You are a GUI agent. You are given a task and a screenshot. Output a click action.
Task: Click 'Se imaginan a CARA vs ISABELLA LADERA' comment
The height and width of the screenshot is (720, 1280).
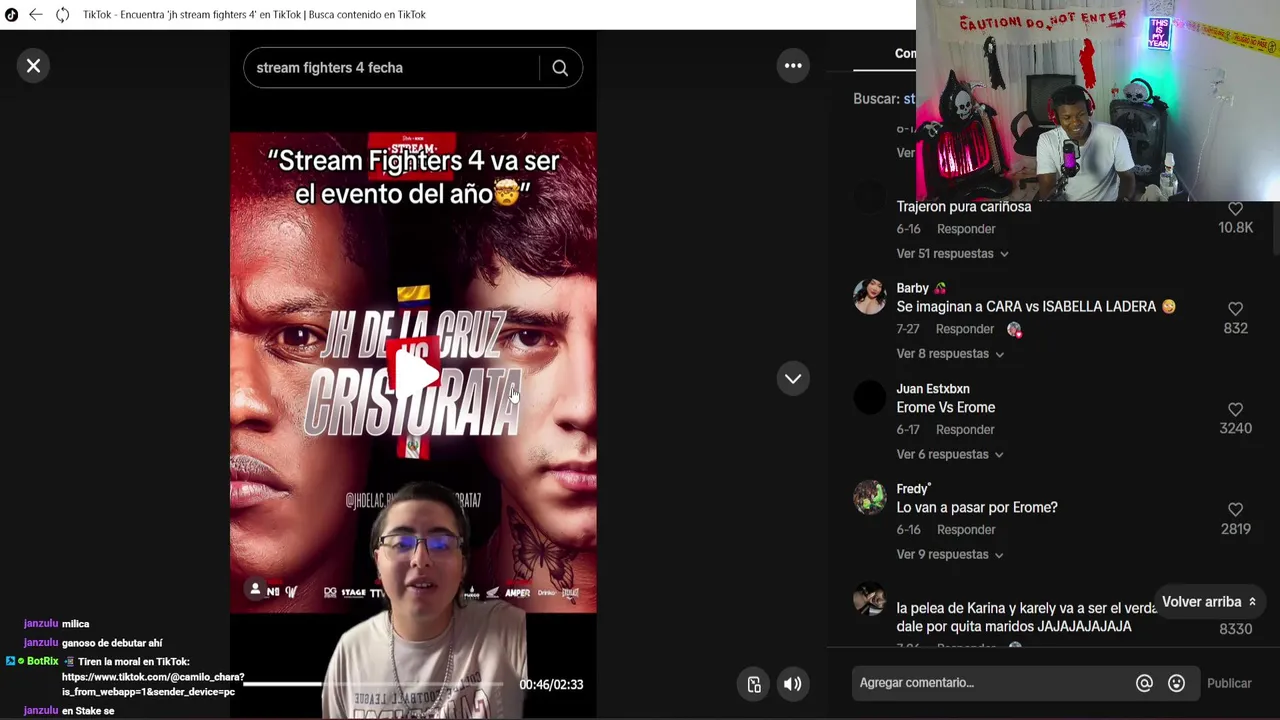[1036, 307]
